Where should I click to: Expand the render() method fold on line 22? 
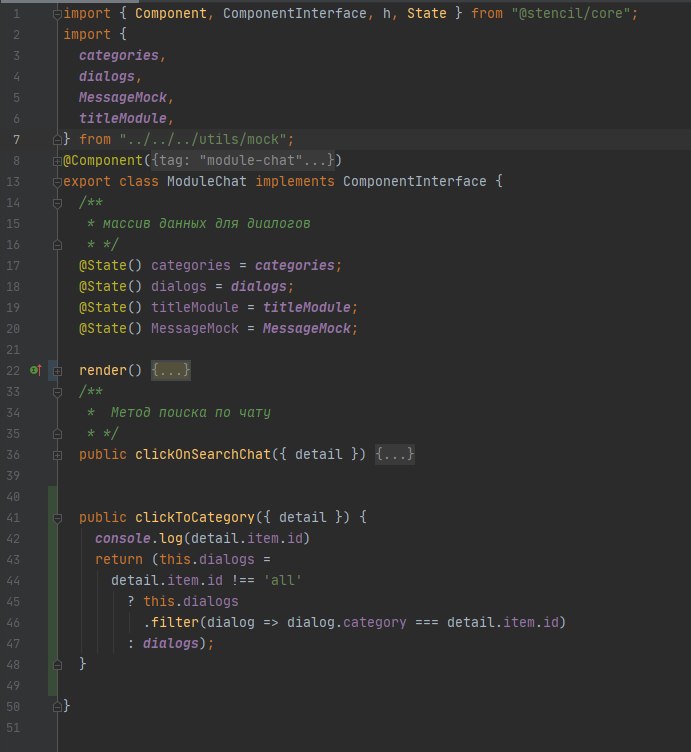click(x=57, y=371)
